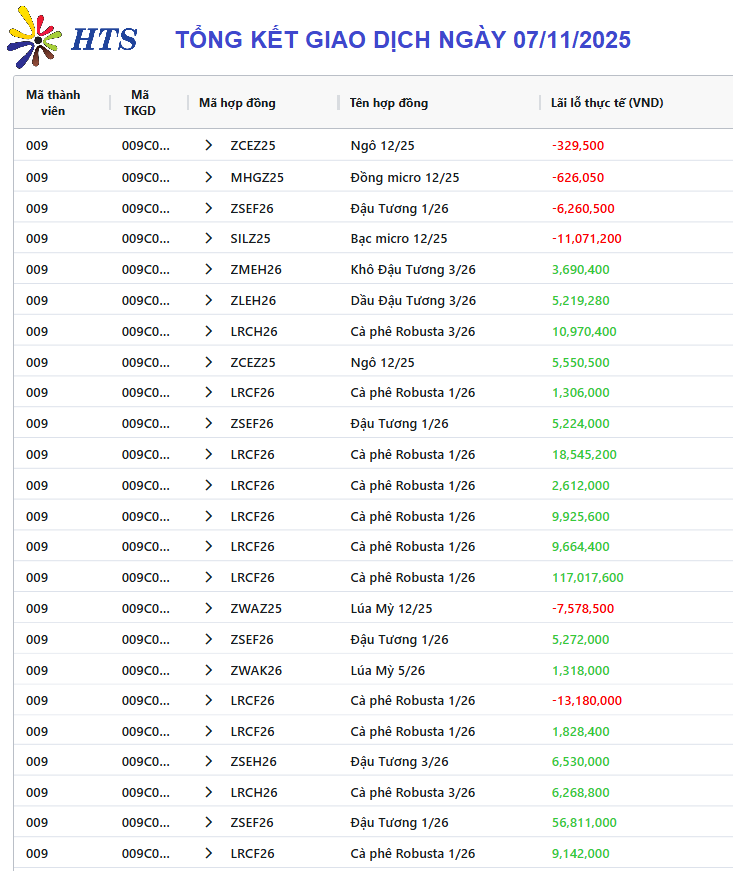Click the HTS logo

tap(72, 39)
